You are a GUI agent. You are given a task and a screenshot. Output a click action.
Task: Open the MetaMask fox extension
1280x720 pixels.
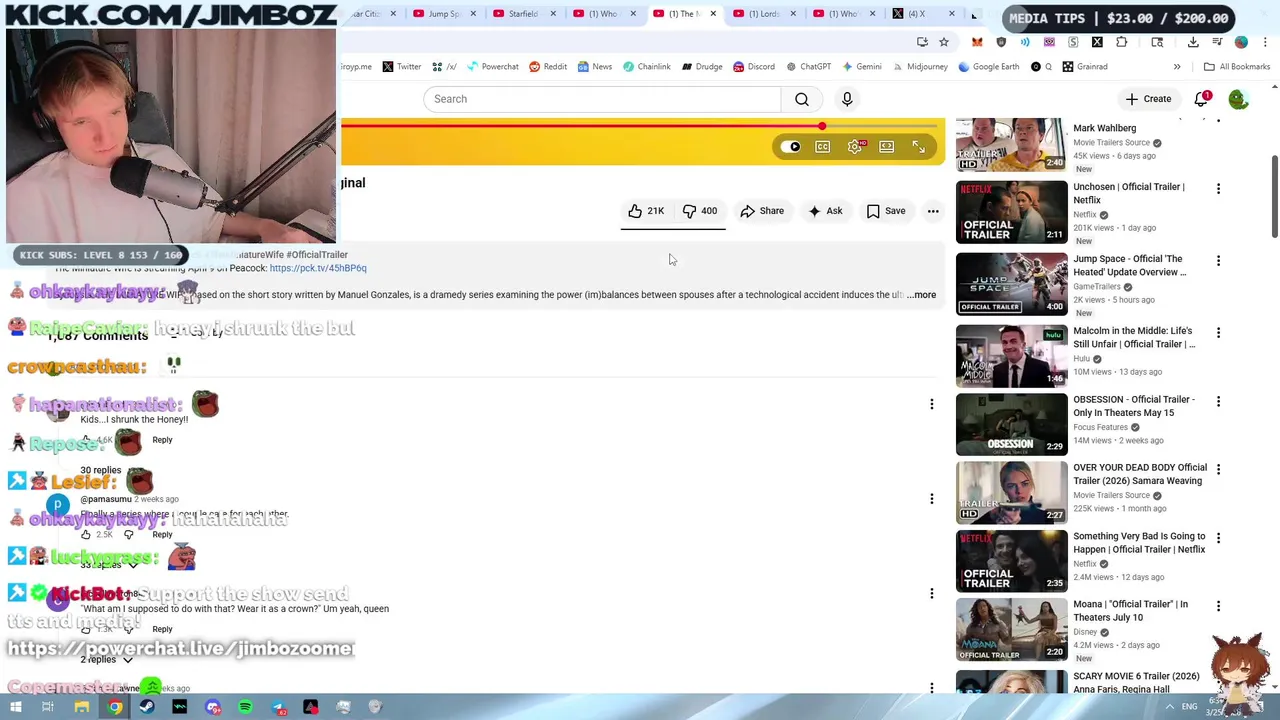click(977, 42)
